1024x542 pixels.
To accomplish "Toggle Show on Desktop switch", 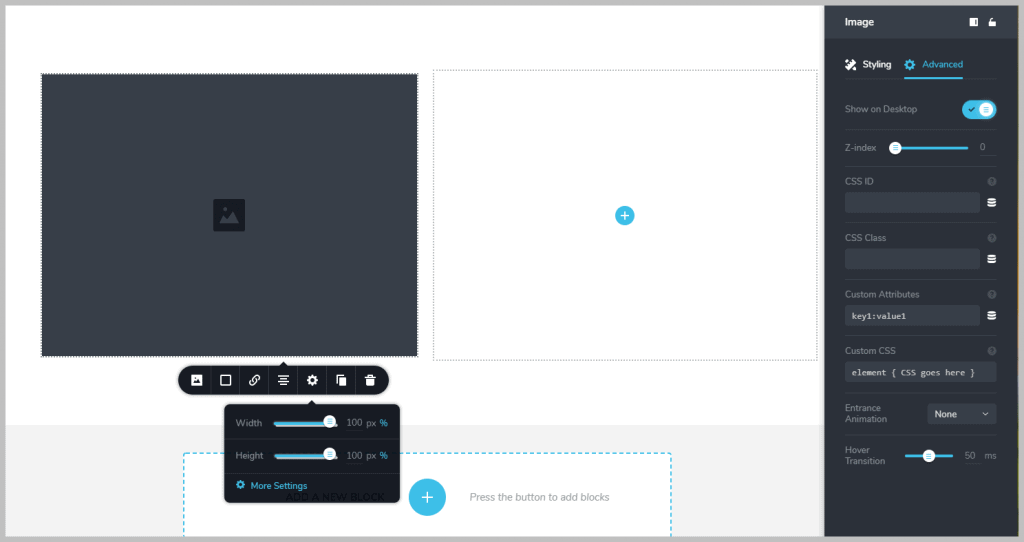I will 978,110.
